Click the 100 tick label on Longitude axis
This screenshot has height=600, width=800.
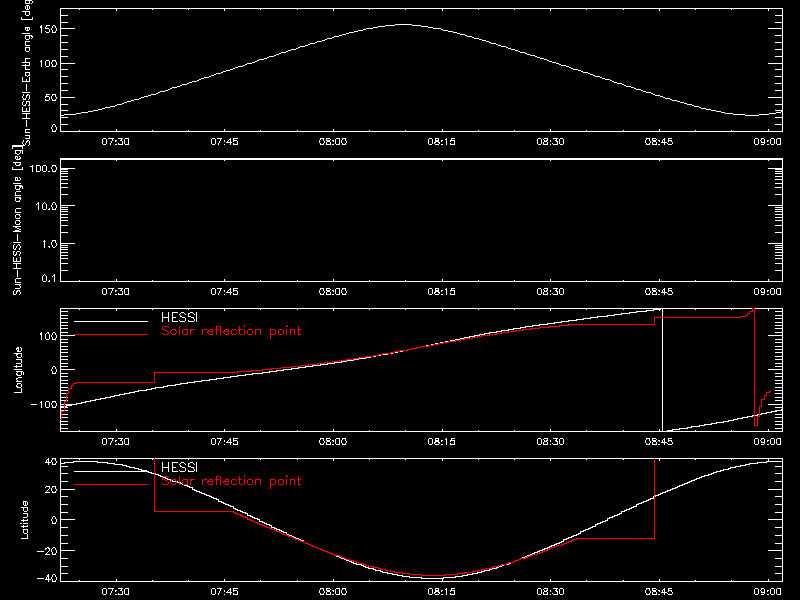pyautogui.click(x=47, y=336)
